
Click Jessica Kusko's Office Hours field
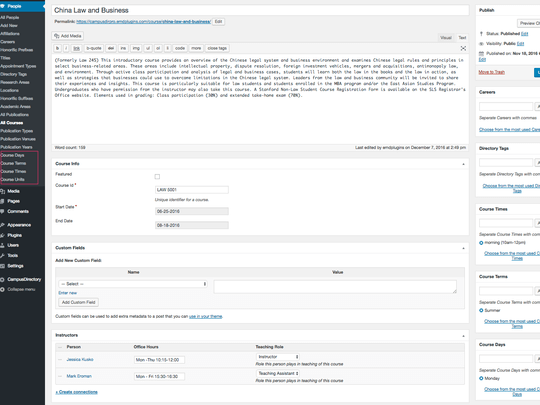click(159, 360)
